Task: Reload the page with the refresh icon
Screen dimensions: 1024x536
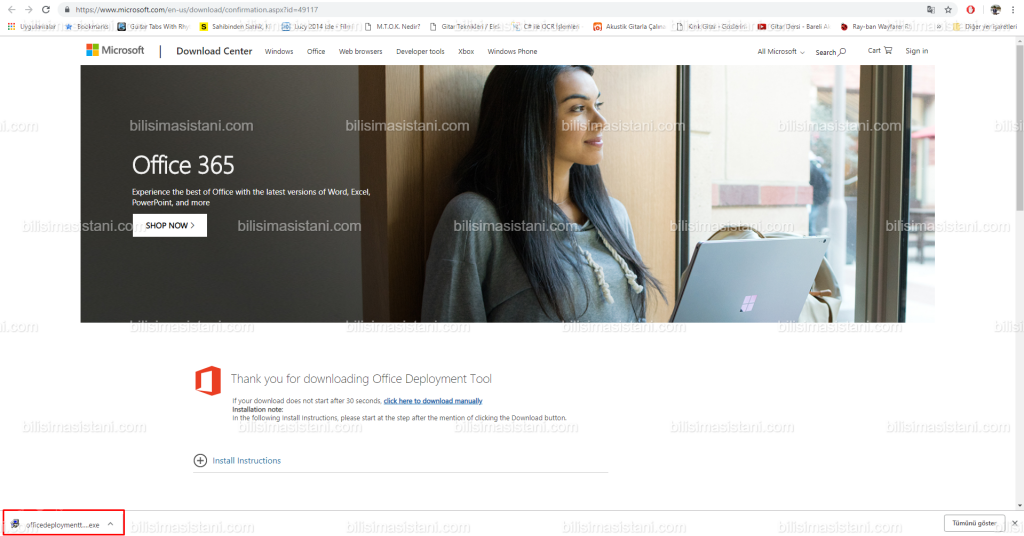Action: click(x=46, y=10)
